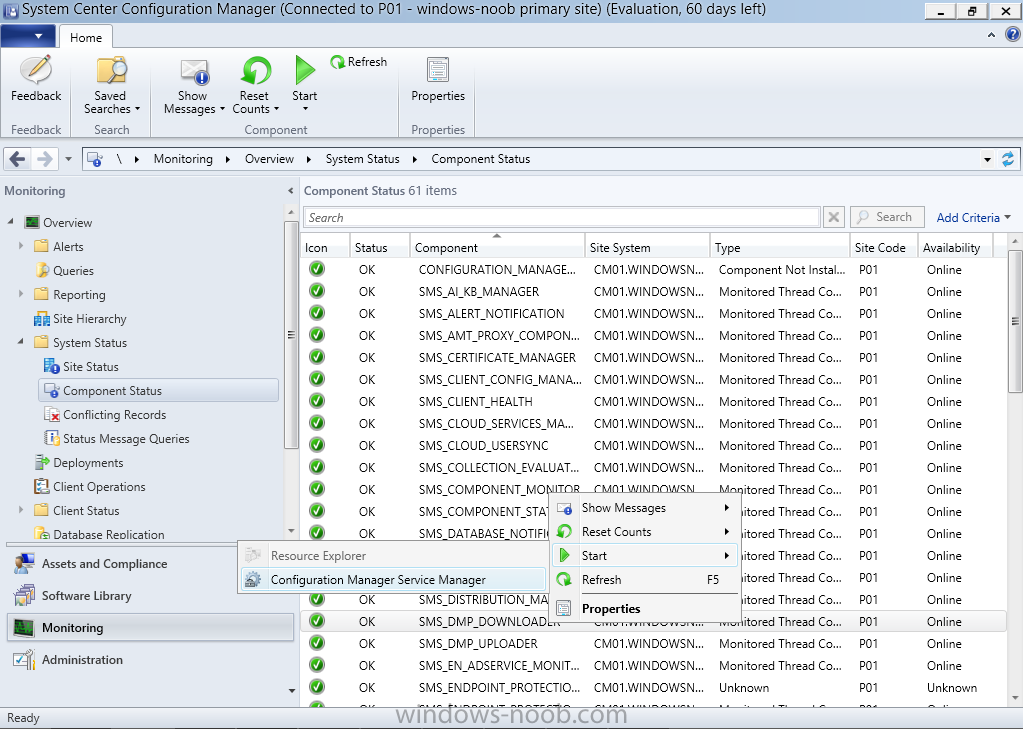Viewport: 1023px width, 729px height.
Task: Select Alerts folder in tree
Action: (x=68, y=247)
